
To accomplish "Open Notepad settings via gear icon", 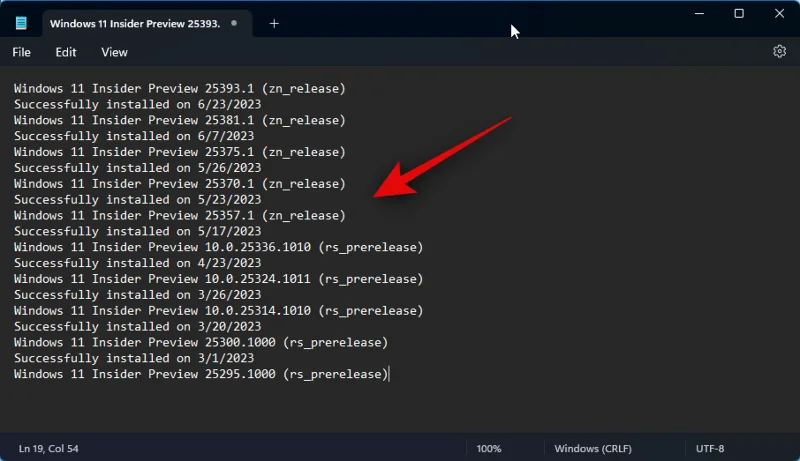I will 779,52.
